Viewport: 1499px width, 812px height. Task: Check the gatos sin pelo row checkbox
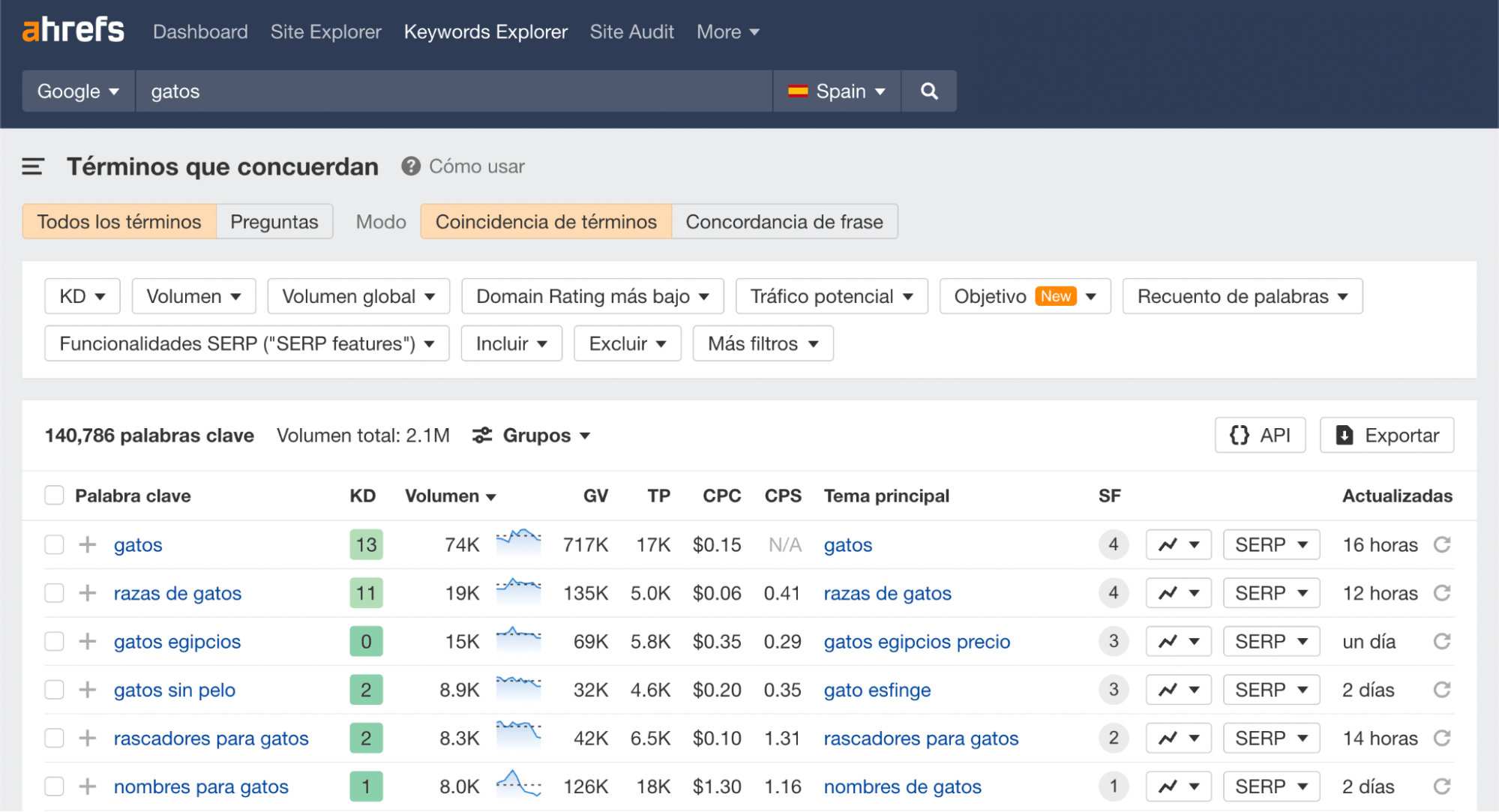[x=54, y=690]
